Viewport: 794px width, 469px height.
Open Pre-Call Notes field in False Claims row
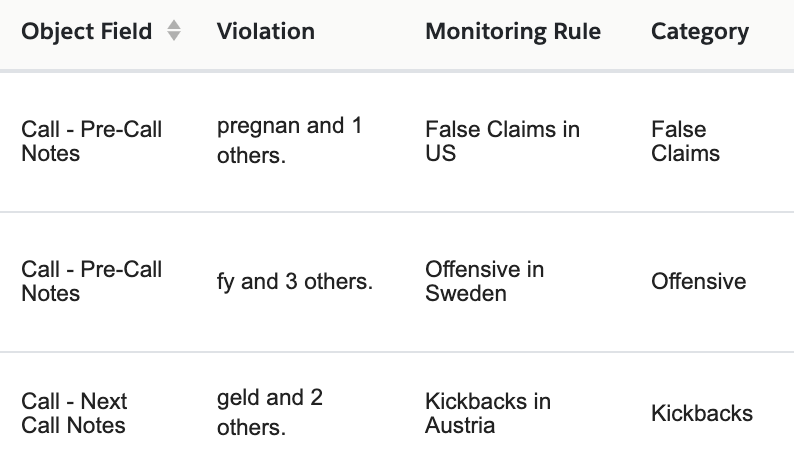coord(91,141)
